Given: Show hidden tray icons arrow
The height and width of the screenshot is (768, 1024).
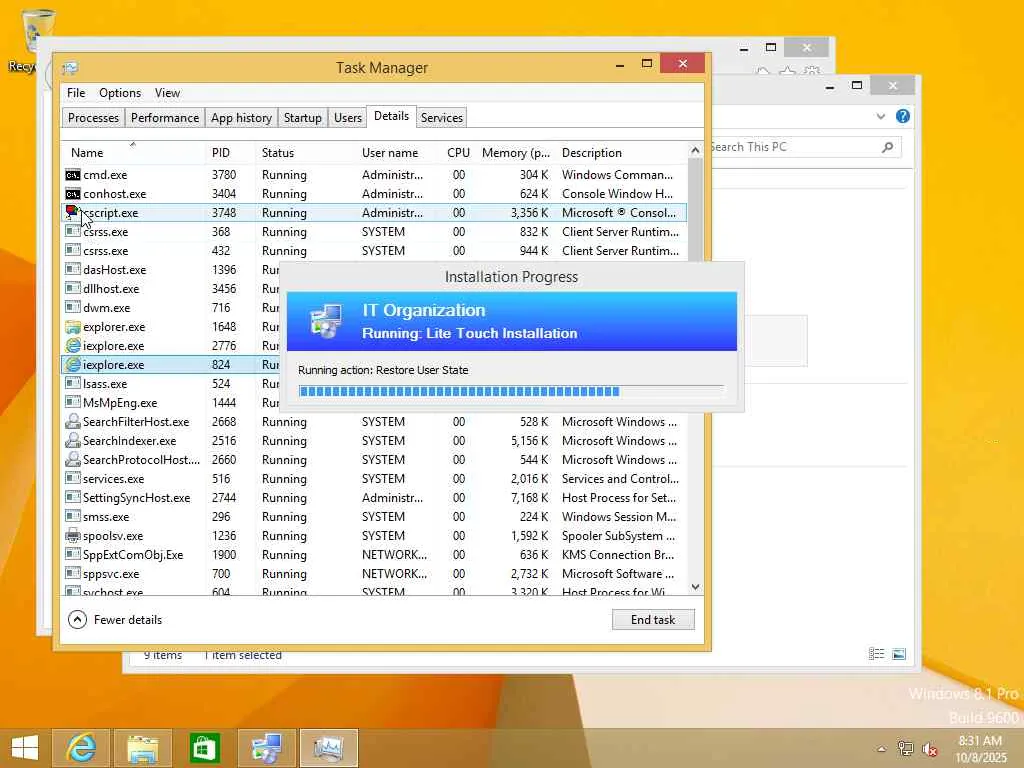Looking at the screenshot, I should coord(881,749).
